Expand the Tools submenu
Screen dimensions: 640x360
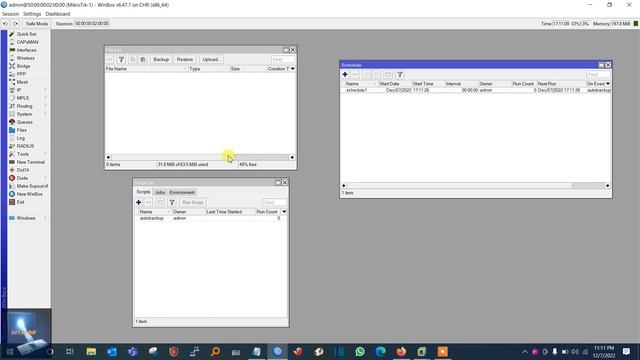click(x=22, y=154)
